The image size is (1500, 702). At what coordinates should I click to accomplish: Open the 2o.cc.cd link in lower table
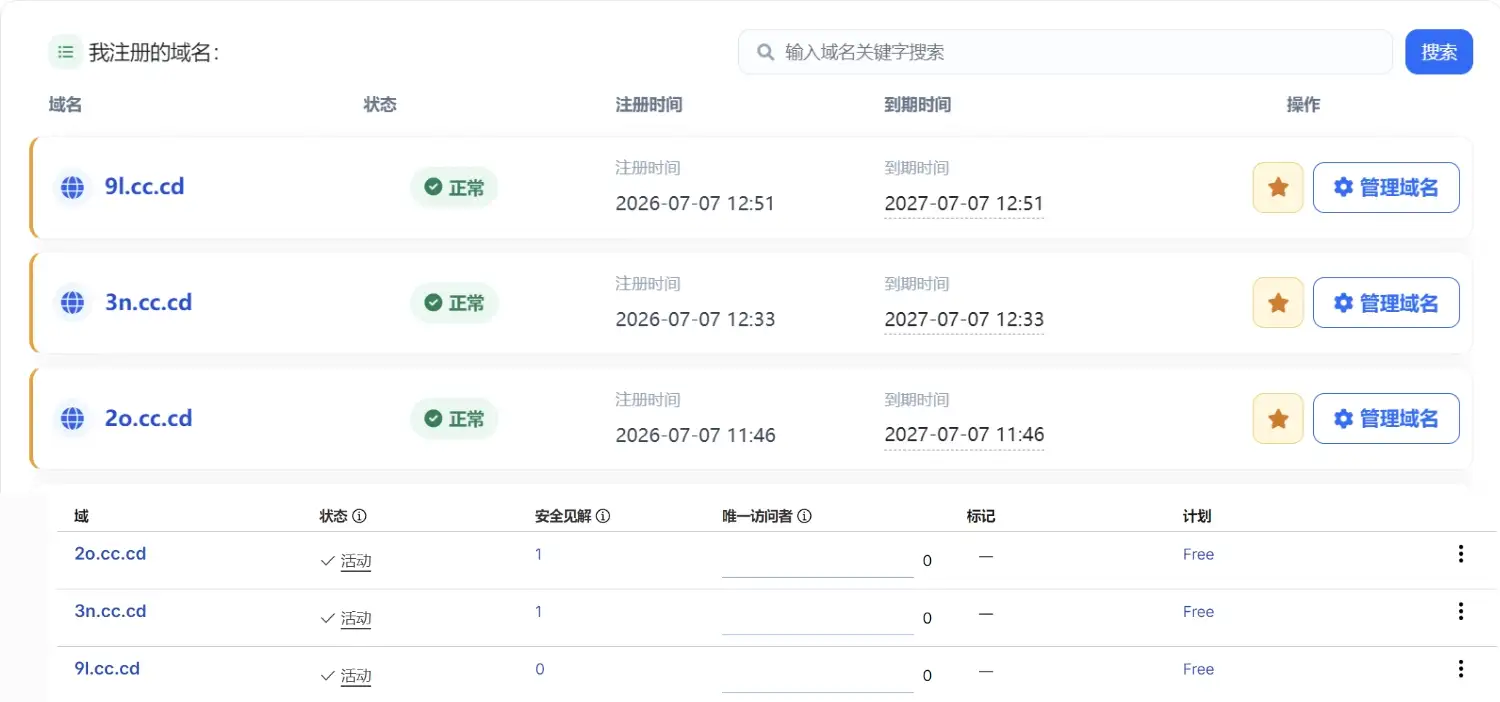(x=110, y=554)
